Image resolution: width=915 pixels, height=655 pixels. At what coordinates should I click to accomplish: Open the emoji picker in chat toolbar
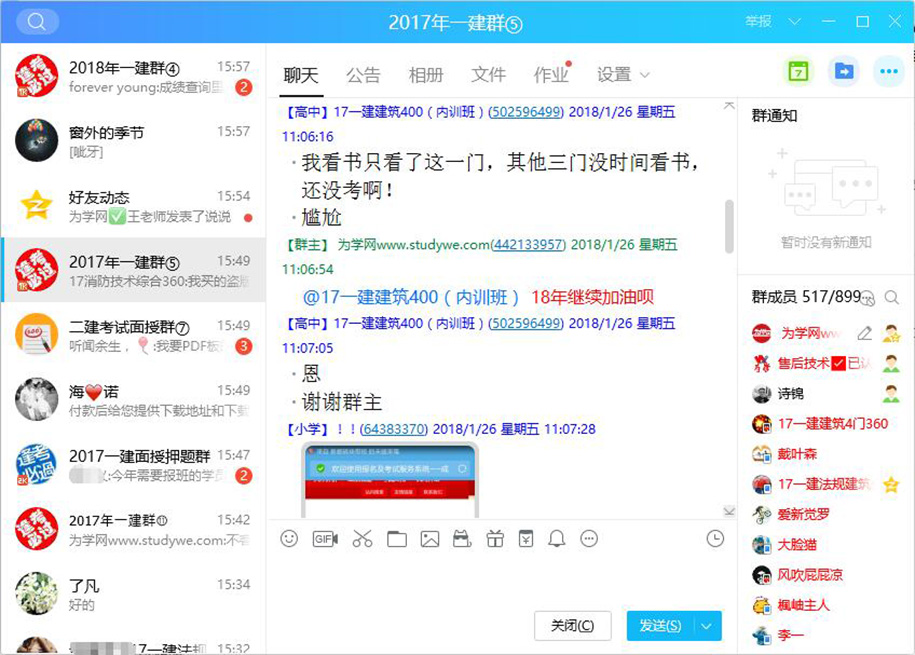pos(289,539)
